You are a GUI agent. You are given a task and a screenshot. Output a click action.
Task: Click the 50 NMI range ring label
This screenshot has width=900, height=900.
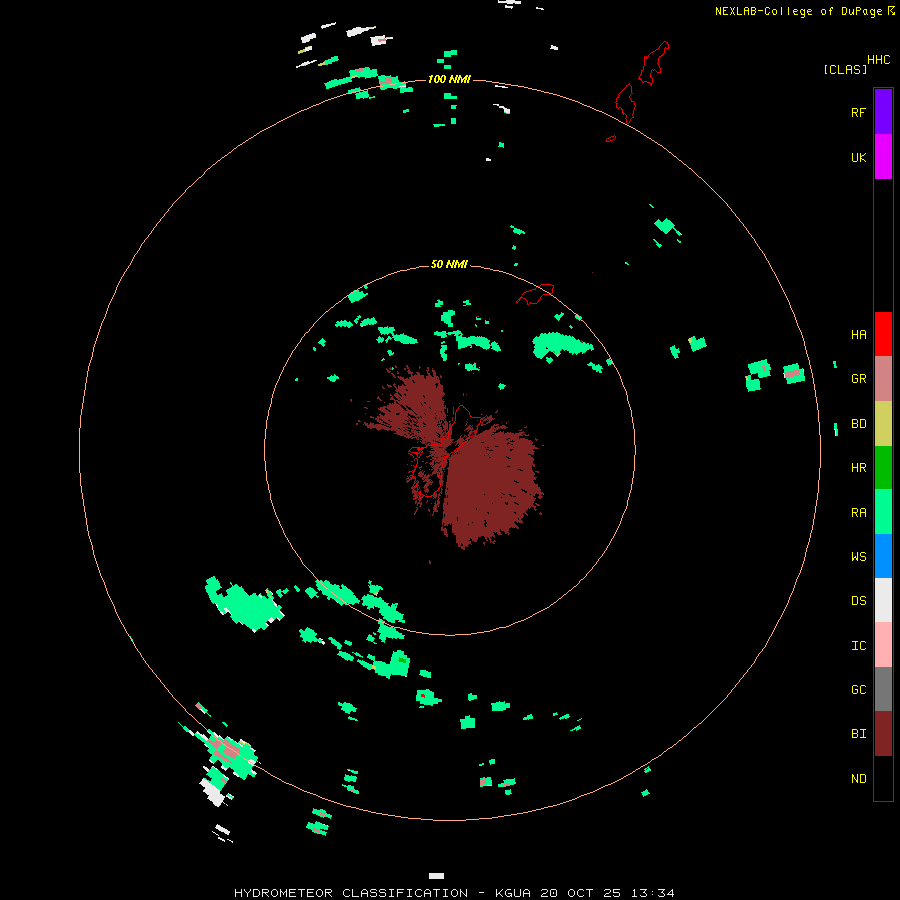coord(449,264)
